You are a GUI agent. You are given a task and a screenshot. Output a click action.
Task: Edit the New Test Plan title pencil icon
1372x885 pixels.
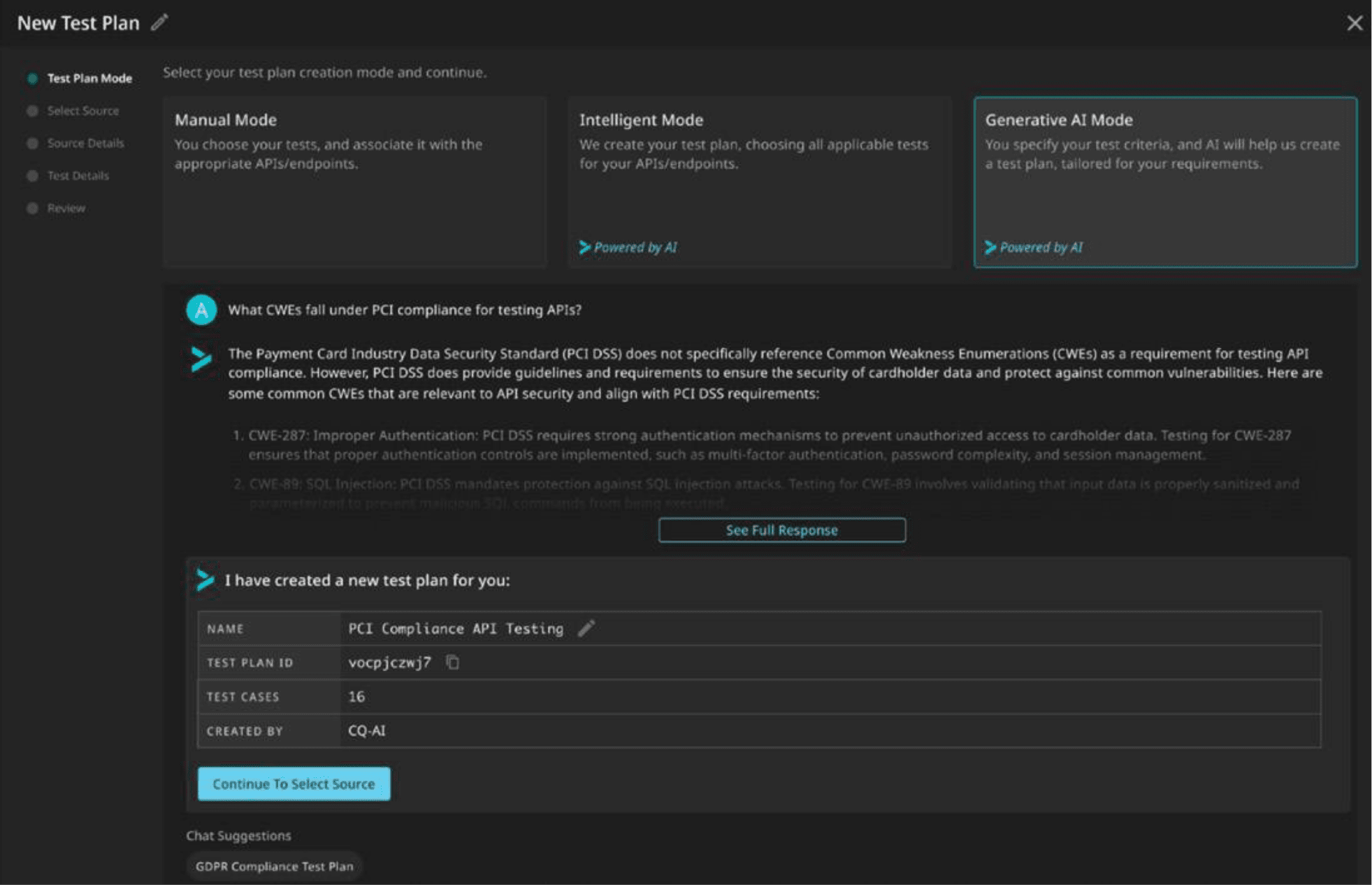(159, 22)
